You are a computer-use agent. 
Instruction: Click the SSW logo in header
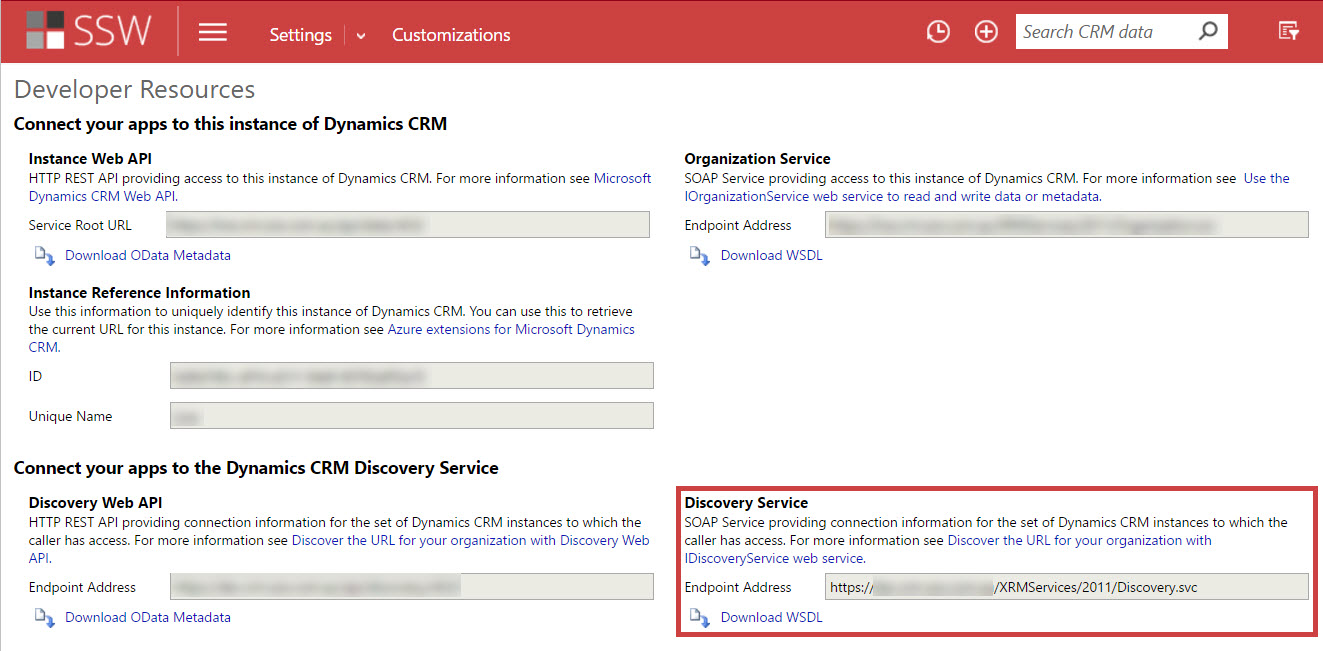point(88,31)
